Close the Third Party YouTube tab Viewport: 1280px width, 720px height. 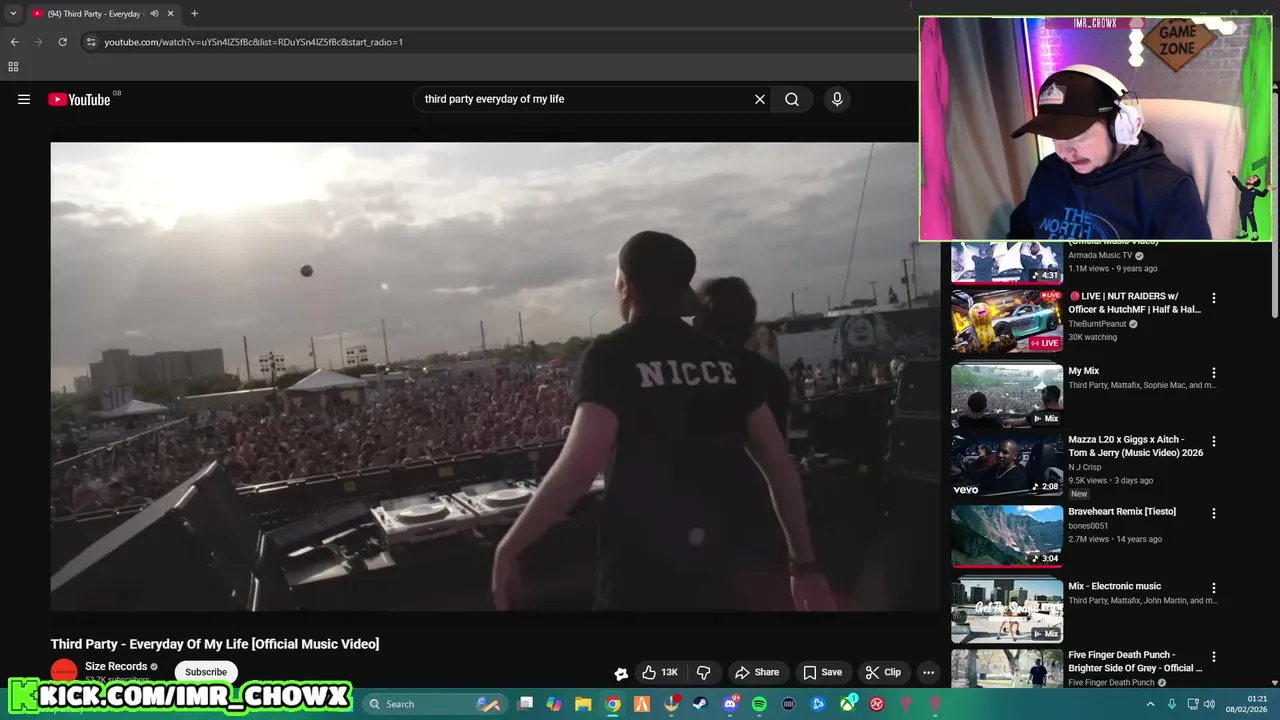(x=171, y=14)
